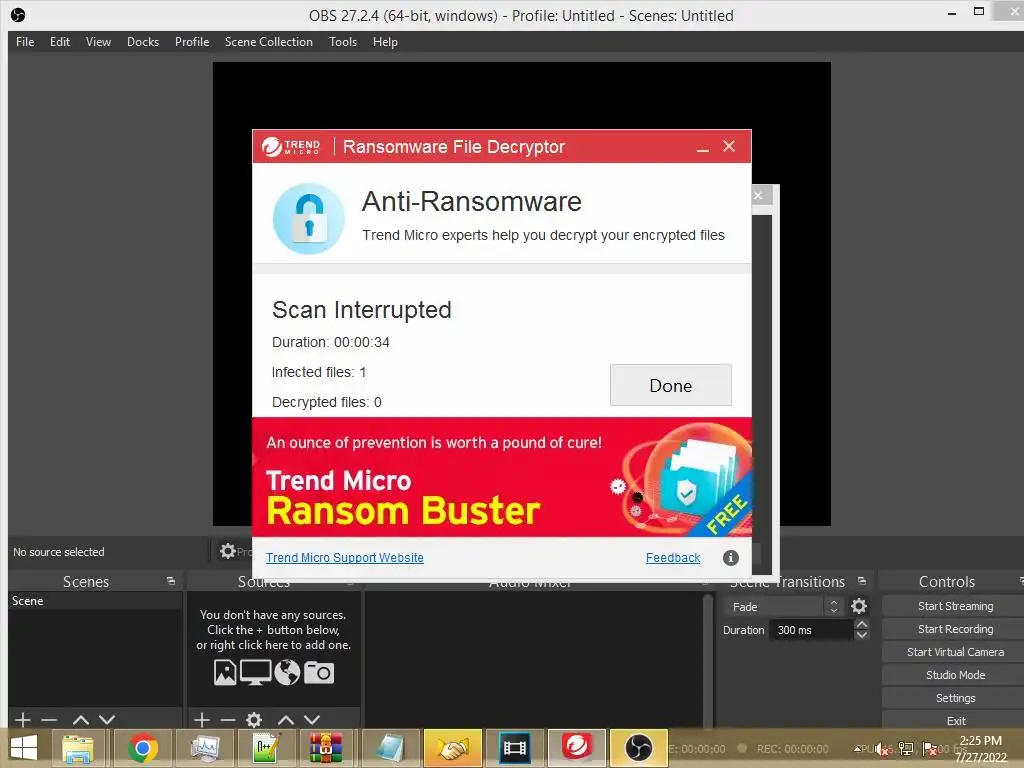Move source up in Sources list
1024x768 pixels.
point(286,720)
